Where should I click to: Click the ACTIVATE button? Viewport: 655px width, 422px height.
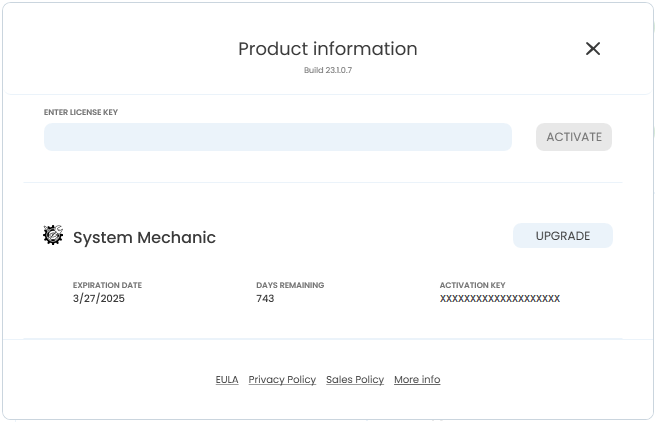pyautogui.click(x=574, y=137)
